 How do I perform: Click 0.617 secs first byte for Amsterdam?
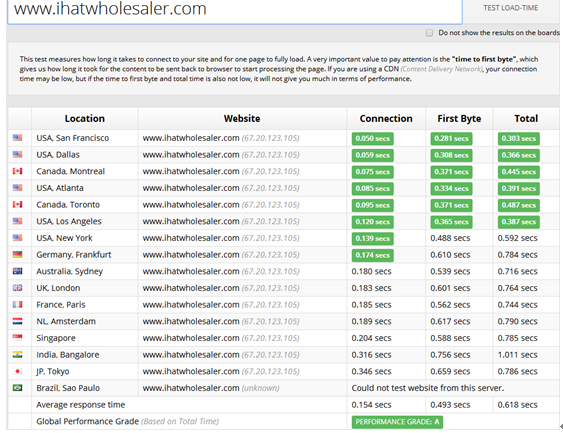click(450, 321)
